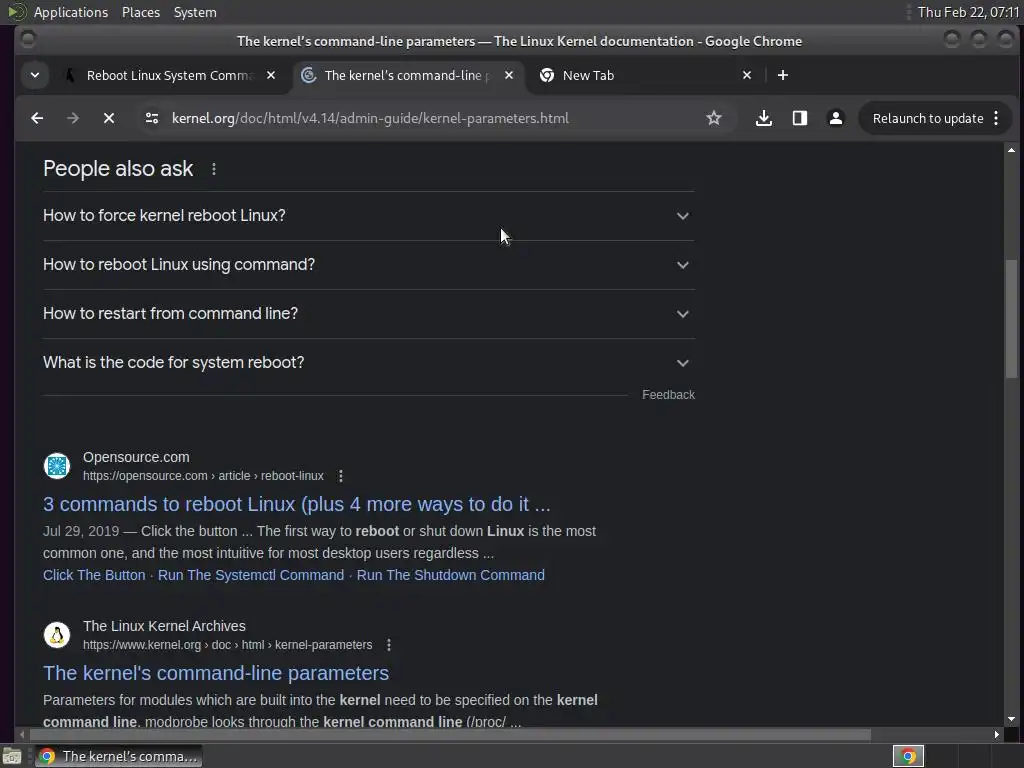
Task: View site information icon in address bar
Action: coord(152,118)
